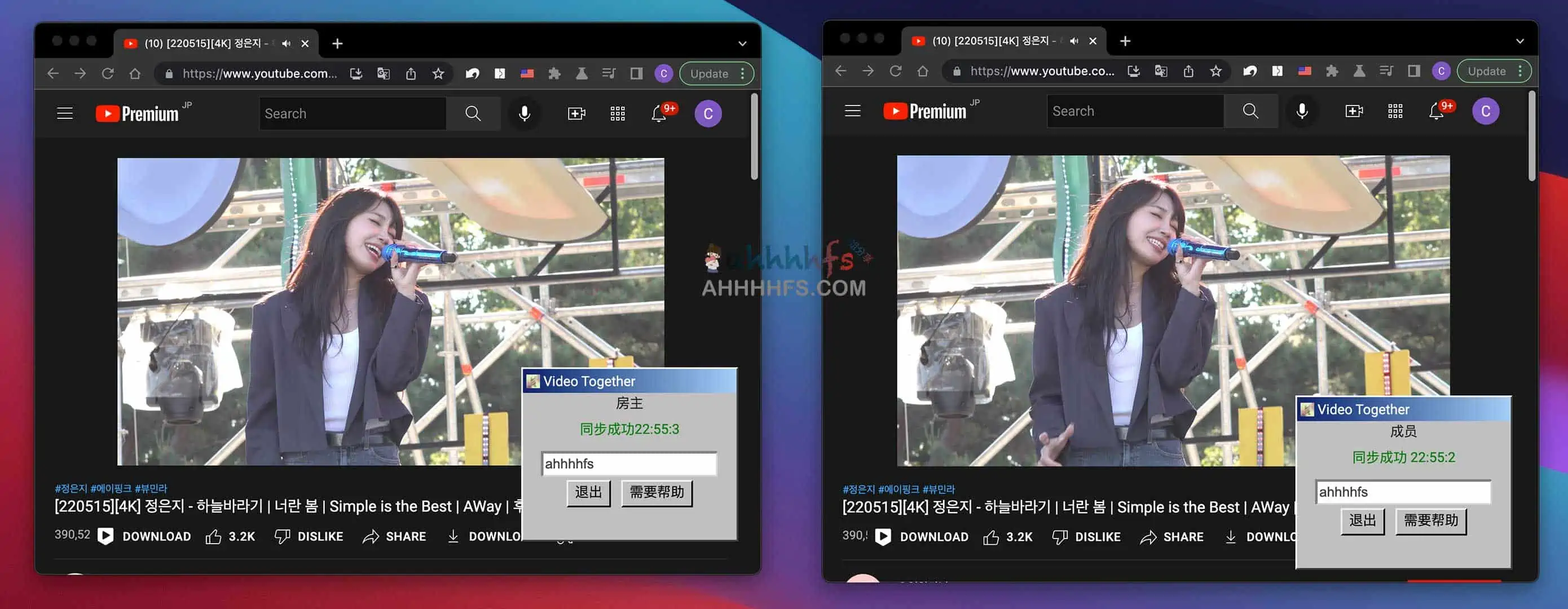Screen dimensions: 1568x609
Task: Click 需要帮助 in the Video Together panel
Action: pyautogui.click(x=656, y=493)
